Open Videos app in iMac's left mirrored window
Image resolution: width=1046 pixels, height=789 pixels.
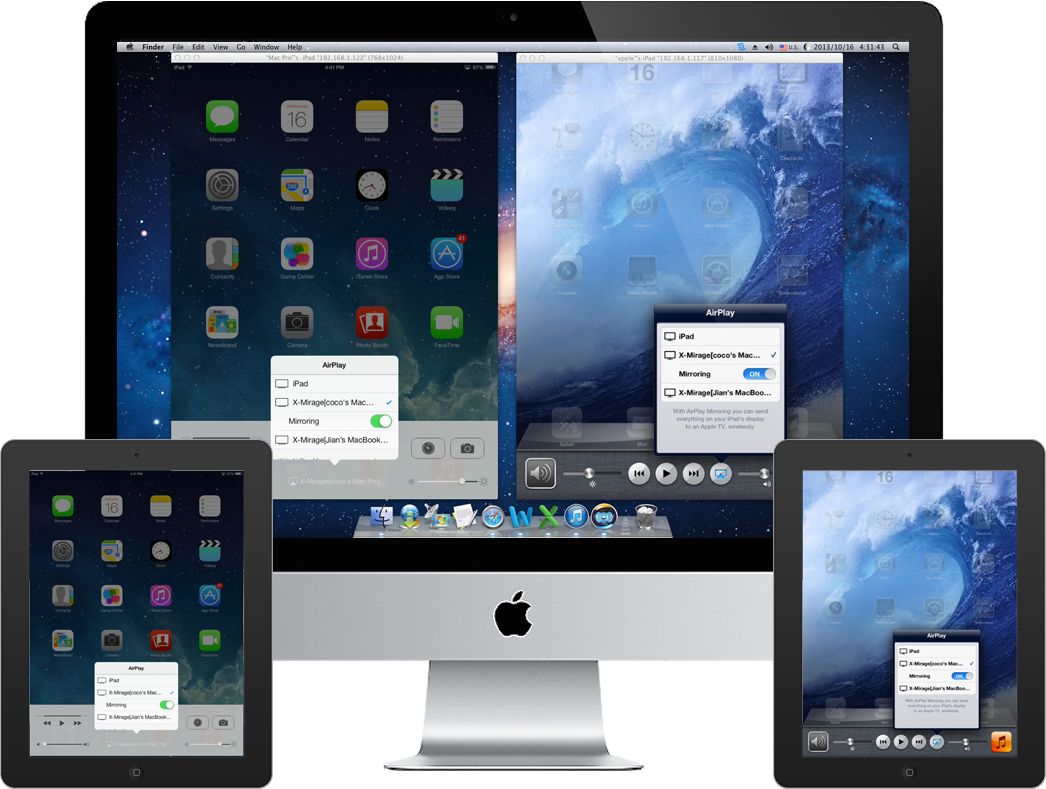click(x=446, y=185)
